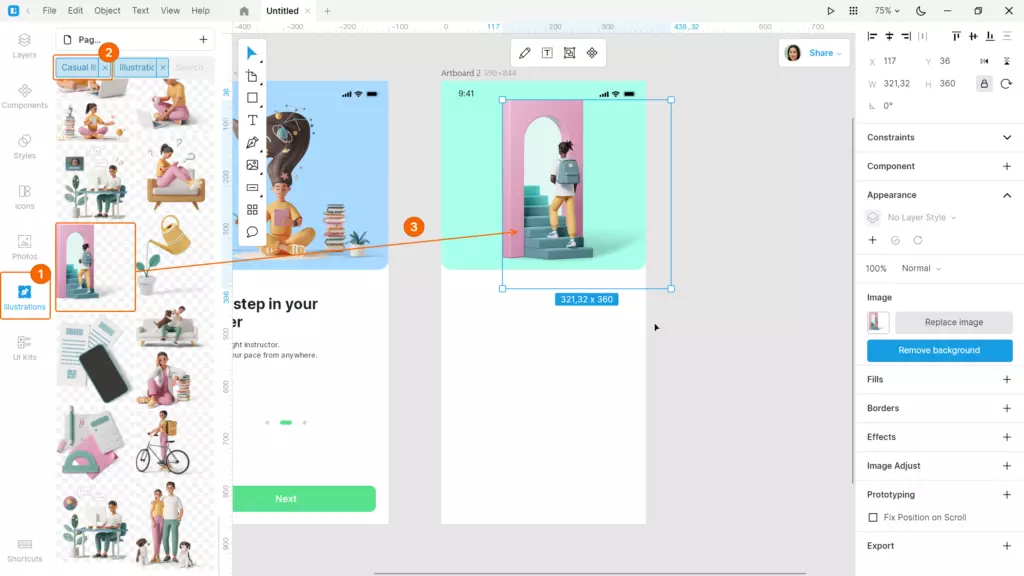Screen dimensions: 1024x576
Task: Enable Fix Position on Scroll checkbox
Action: [x=872, y=517]
